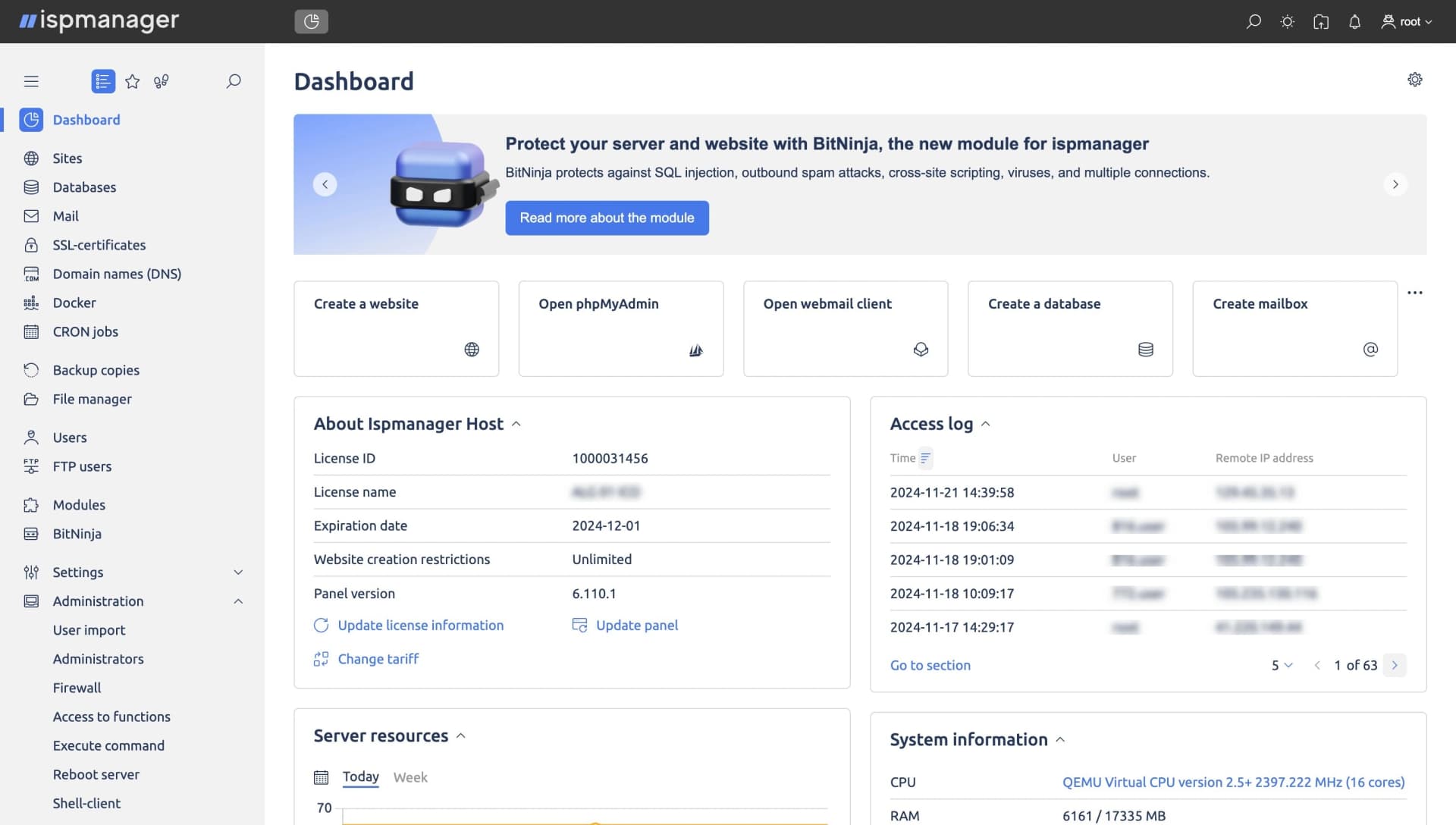Click the next page arrow in Access log pagination

pyautogui.click(x=1395, y=665)
